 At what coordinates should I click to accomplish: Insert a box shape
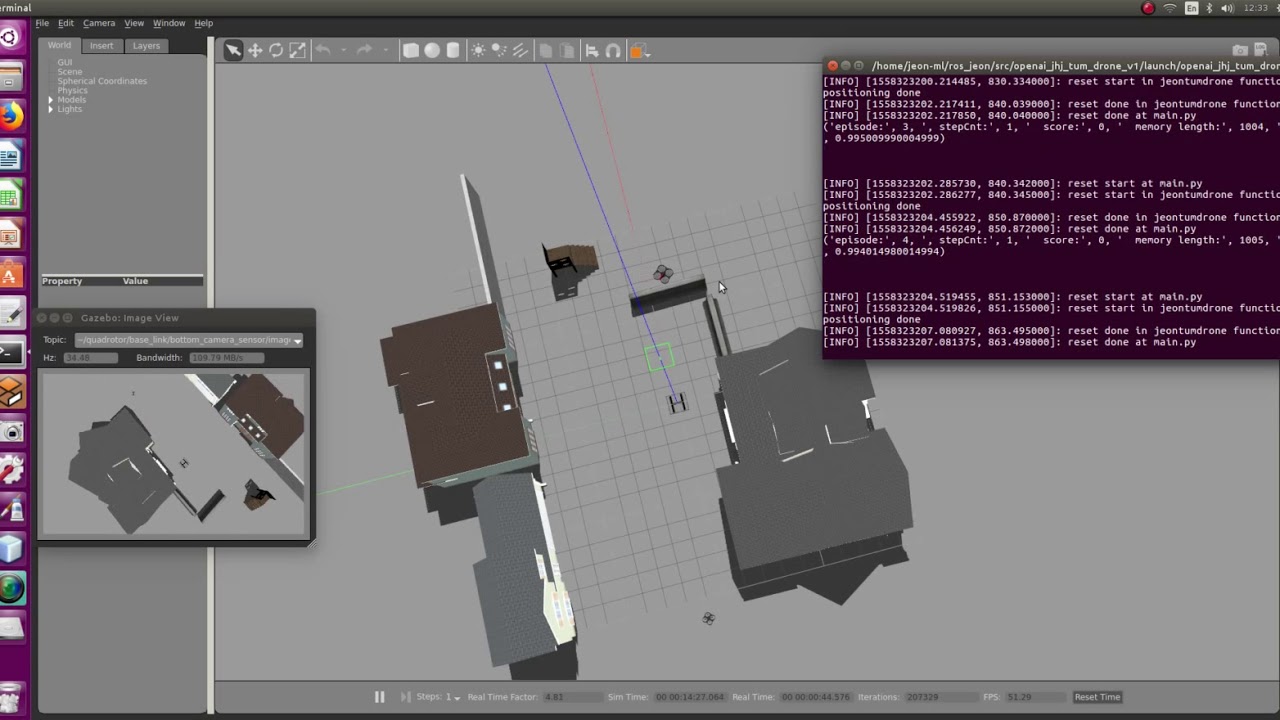pos(411,51)
